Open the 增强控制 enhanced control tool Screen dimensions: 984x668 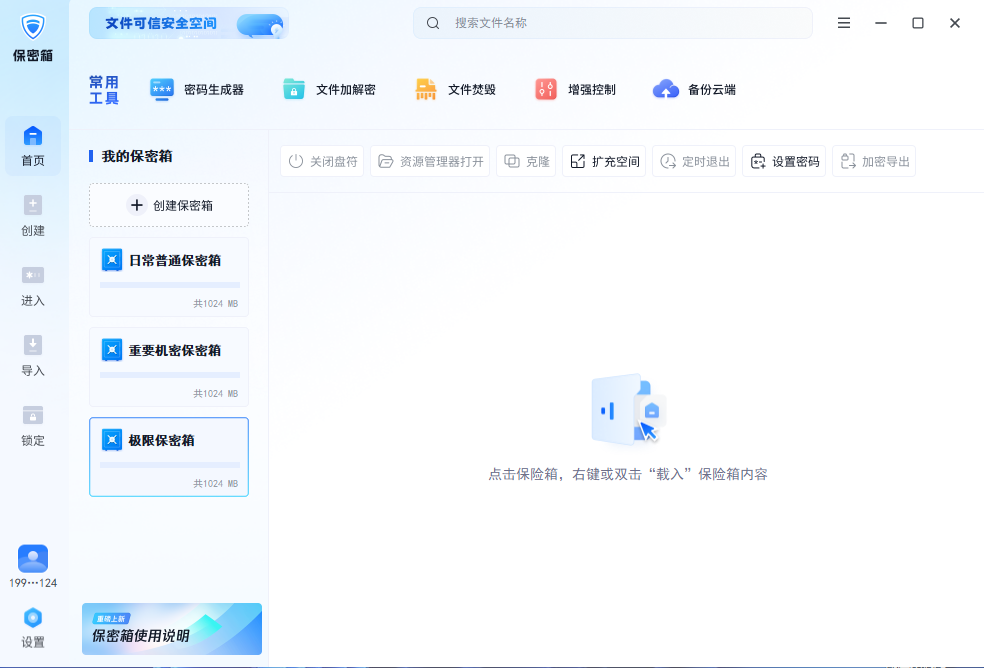click(x=576, y=90)
